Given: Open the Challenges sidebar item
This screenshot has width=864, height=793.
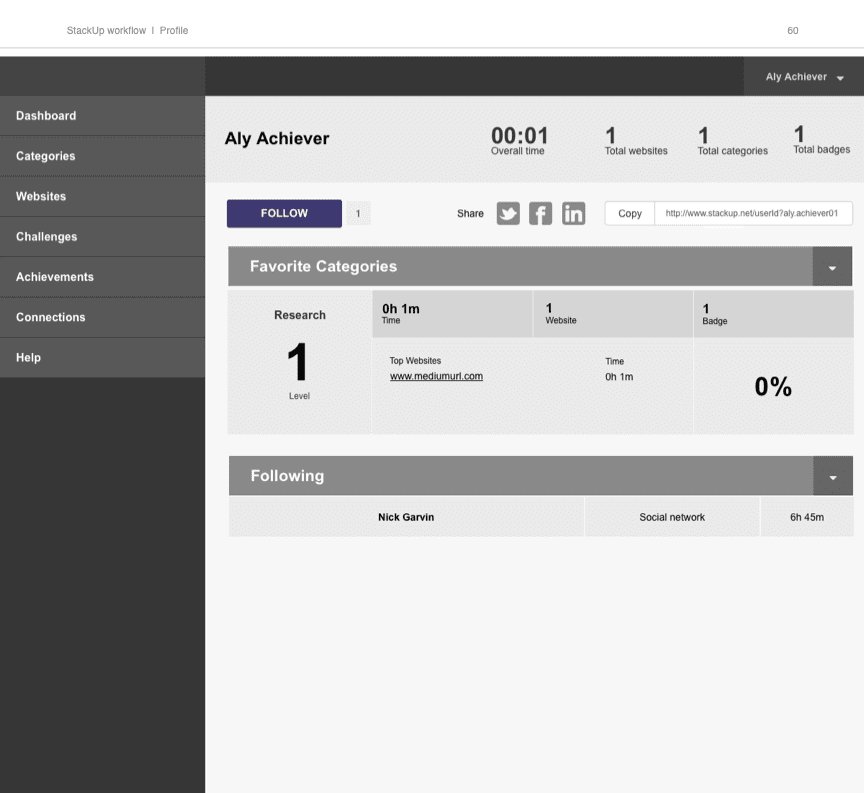Looking at the screenshot, I should (x=46, y=237).
